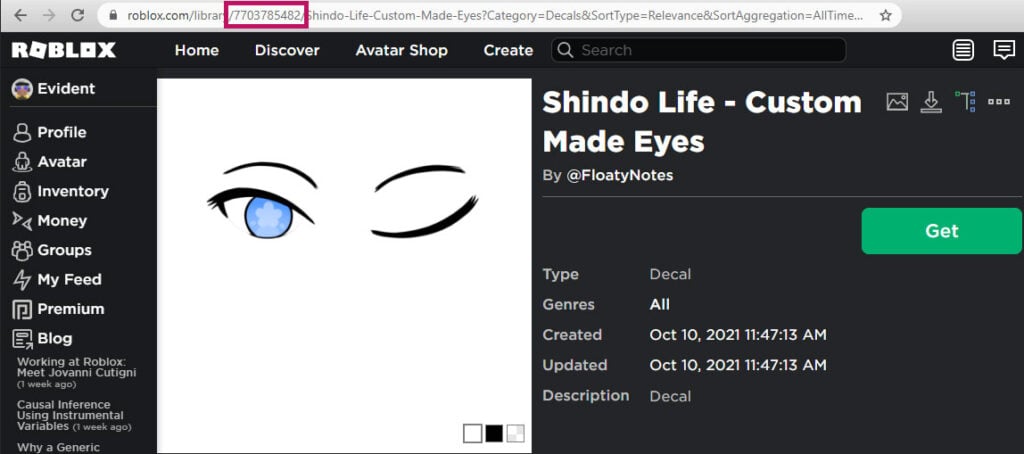Click the Roblox logo
Image resolution: width=1024 pixels, height=454 pixels.
pos(64,50)
